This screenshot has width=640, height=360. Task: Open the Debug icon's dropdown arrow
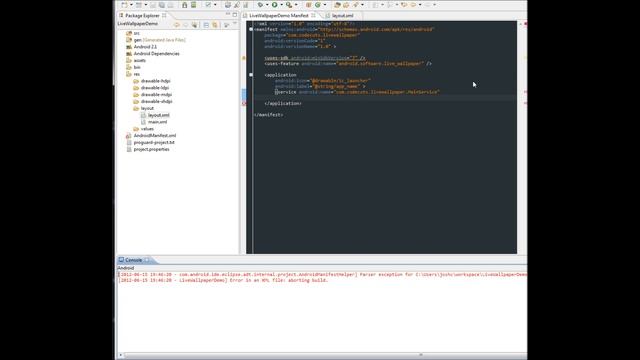point(267,5)
